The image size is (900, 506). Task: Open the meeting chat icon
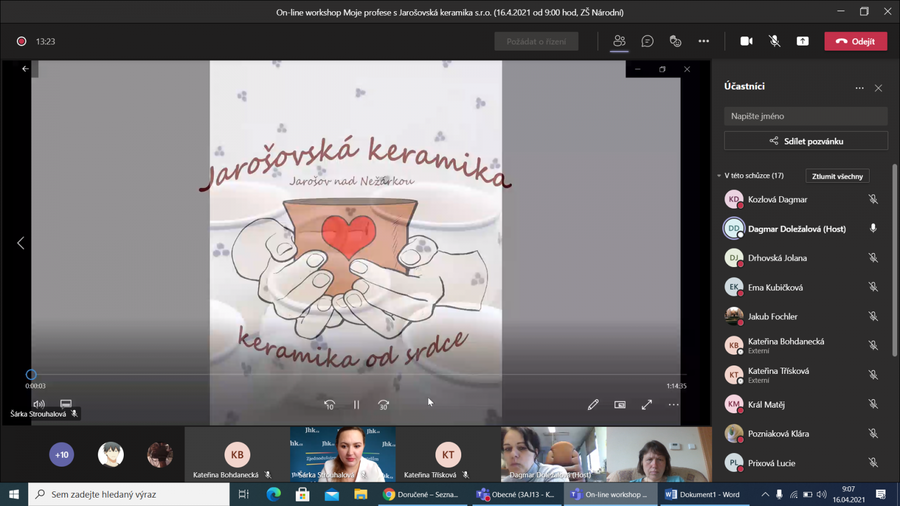click(647, 41)
